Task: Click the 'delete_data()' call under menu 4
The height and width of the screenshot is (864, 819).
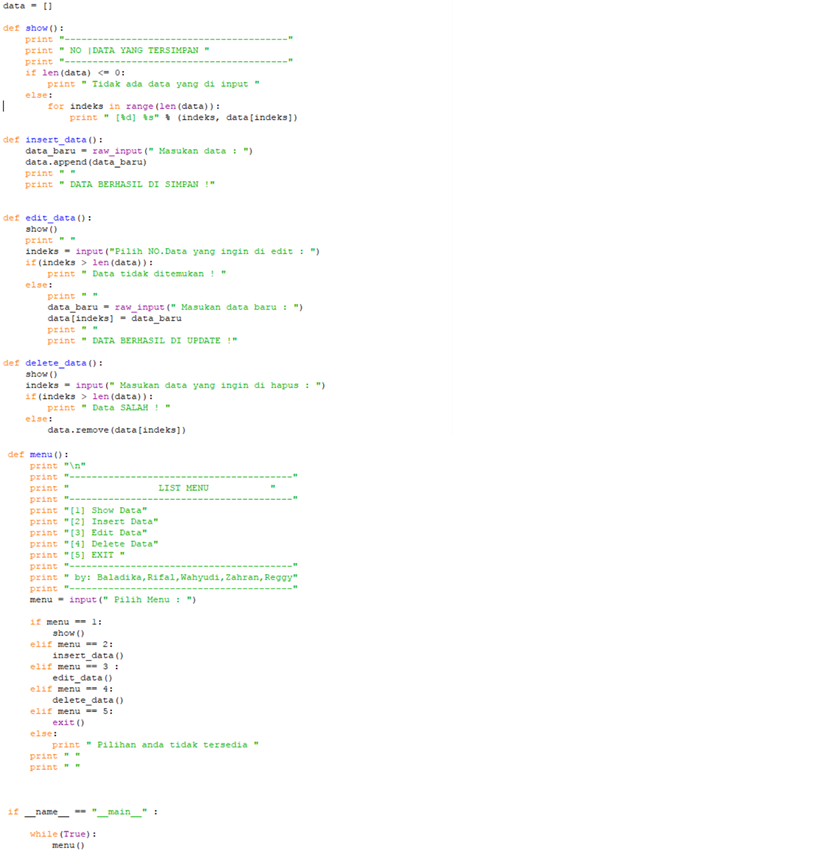Action: [x=88, y=700]
